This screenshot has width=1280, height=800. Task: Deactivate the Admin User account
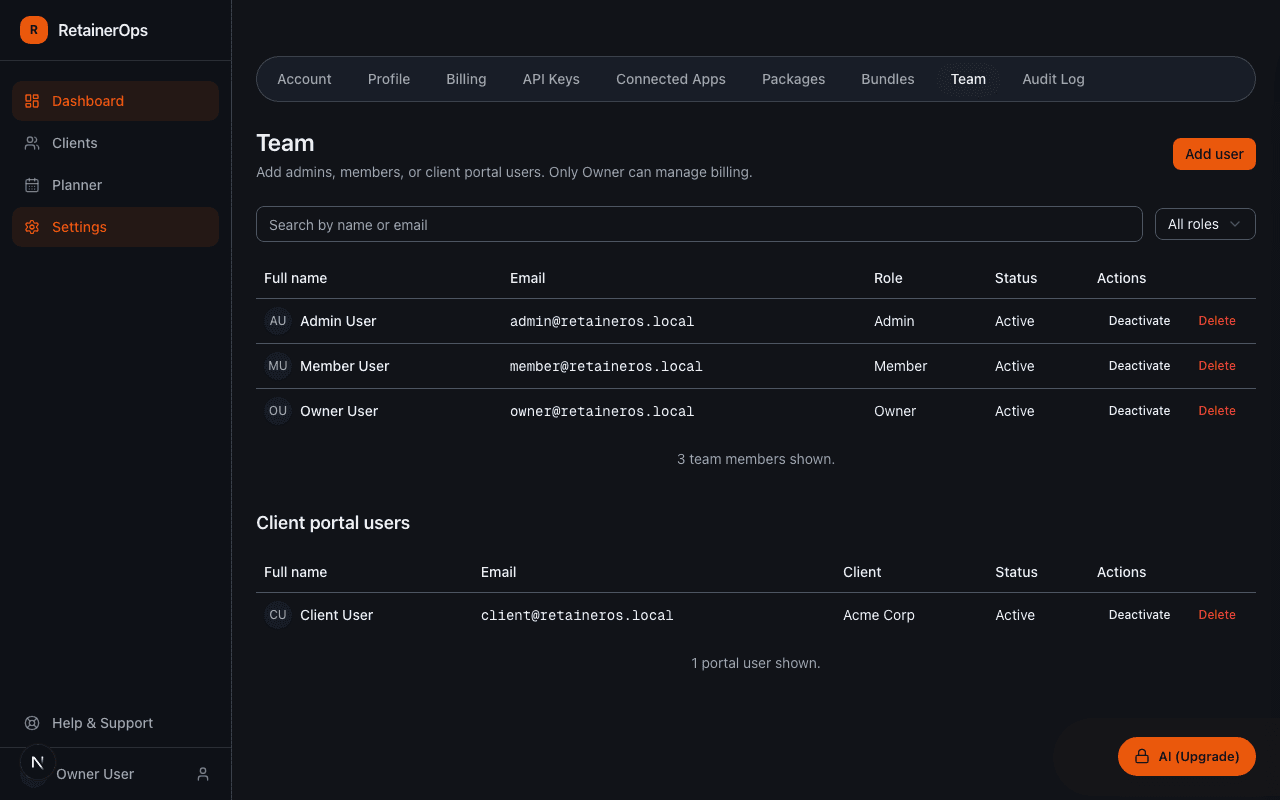click(1139, 321)
